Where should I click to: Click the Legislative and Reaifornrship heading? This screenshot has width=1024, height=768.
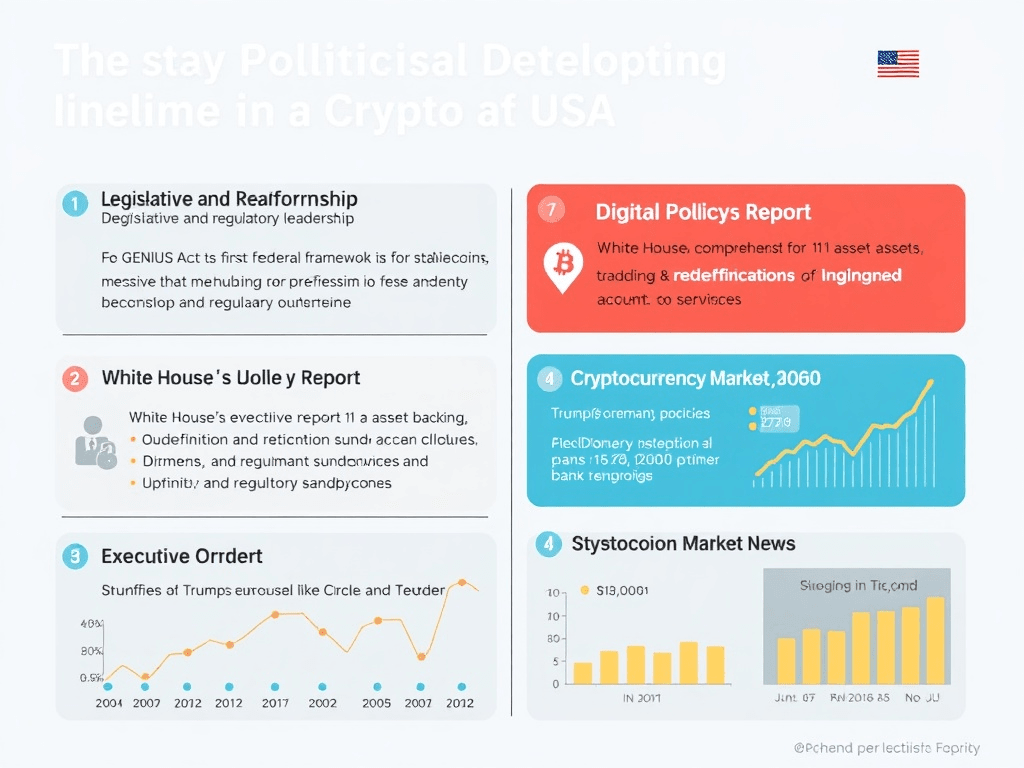(x=229, y=199)
